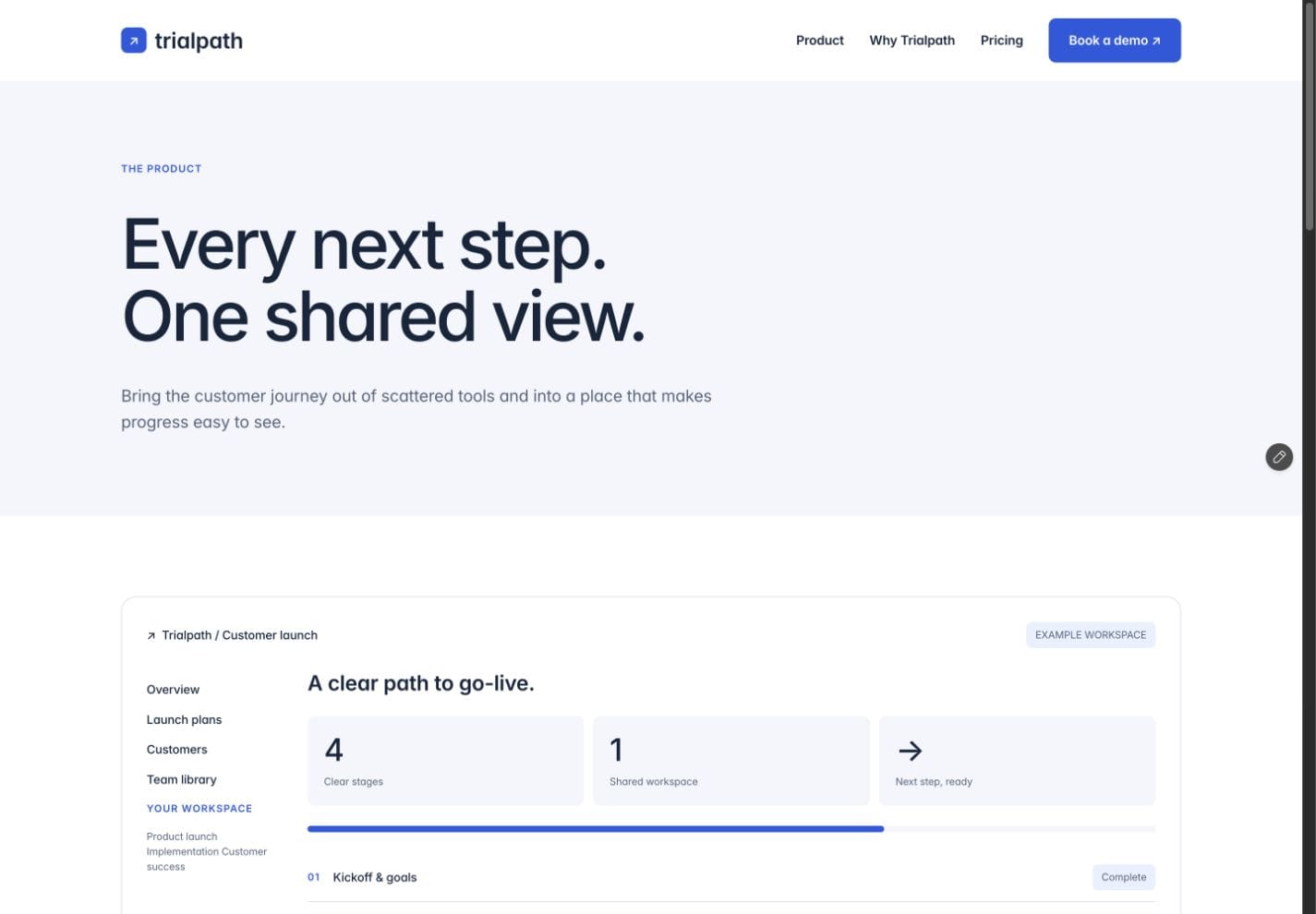Click arrow icon beside Trialpath / Customer launch
Viewport: 1316px width, 914px height.
click(x=151, y=636)
